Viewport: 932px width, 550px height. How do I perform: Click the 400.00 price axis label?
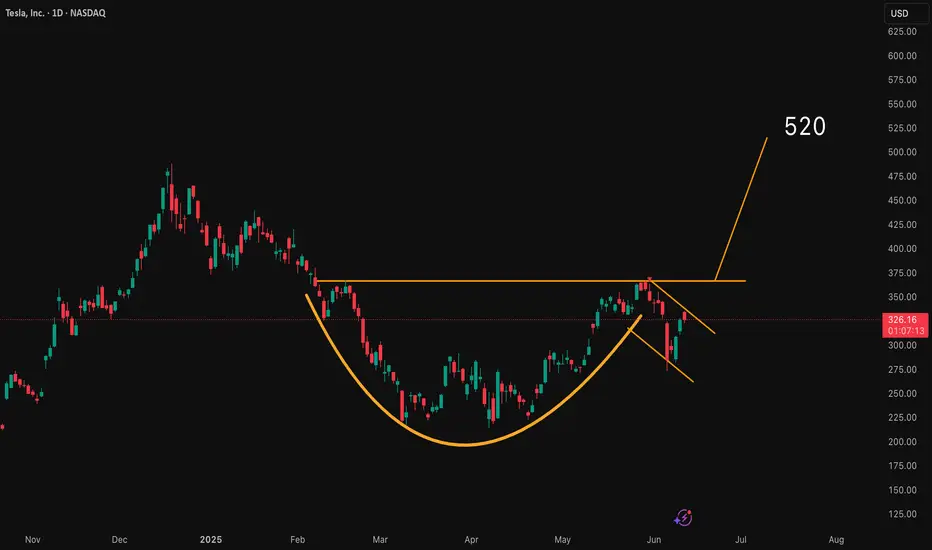[x=902, y=249]
